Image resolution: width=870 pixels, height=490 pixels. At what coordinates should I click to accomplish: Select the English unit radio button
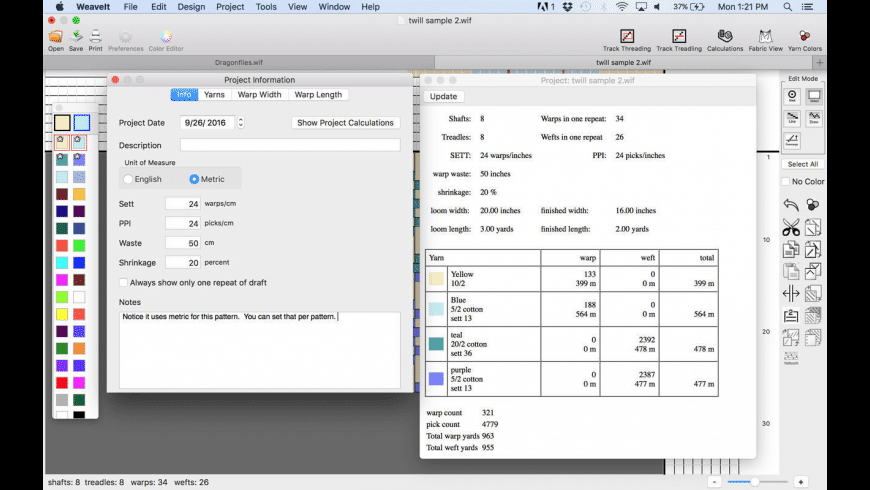coord(129,179)
